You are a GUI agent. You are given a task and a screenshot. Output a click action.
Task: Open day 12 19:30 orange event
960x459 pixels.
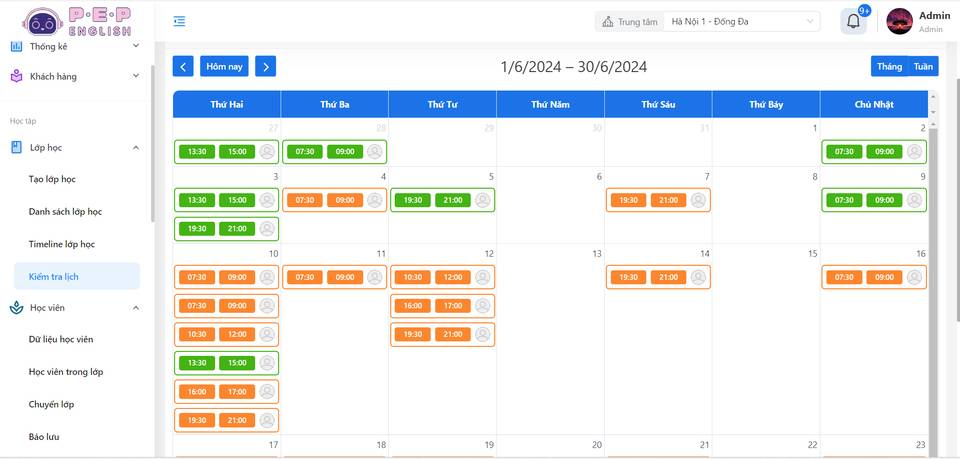tap(443, 335)
